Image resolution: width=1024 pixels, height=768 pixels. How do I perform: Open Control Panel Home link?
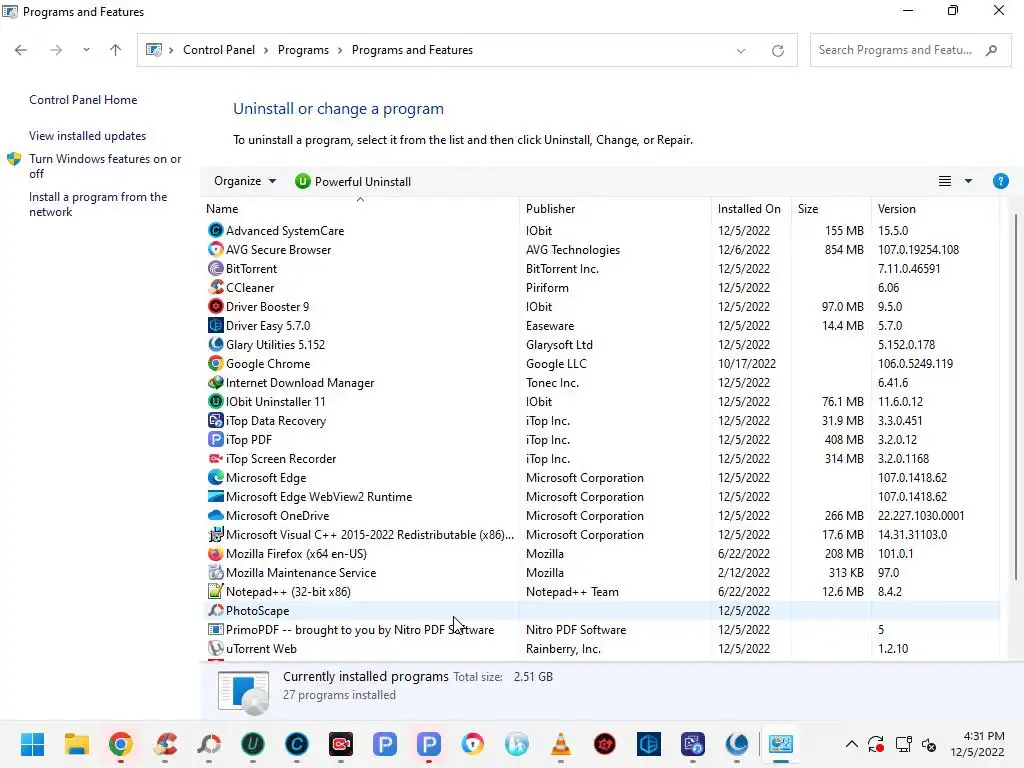click(x=83, y=99)
